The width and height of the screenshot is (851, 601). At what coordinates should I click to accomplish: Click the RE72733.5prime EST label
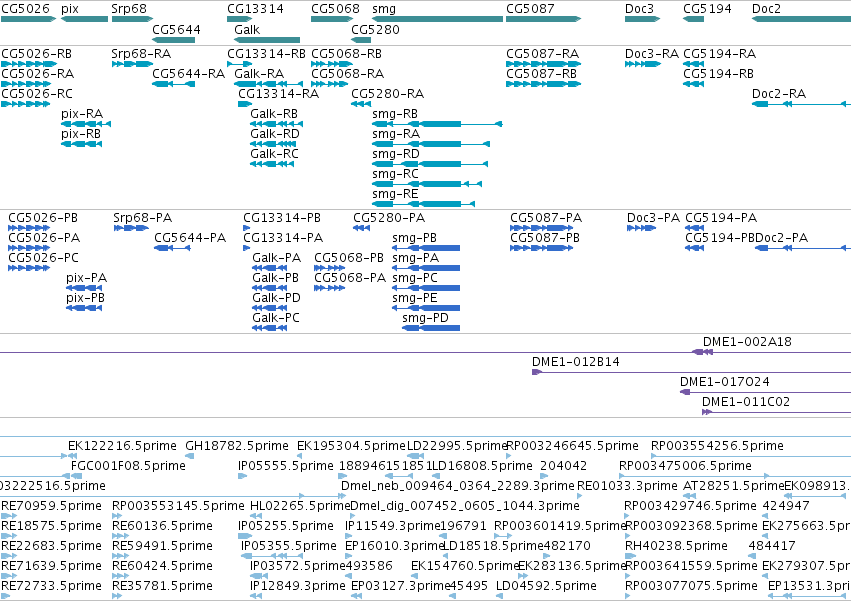pos(52,586)
